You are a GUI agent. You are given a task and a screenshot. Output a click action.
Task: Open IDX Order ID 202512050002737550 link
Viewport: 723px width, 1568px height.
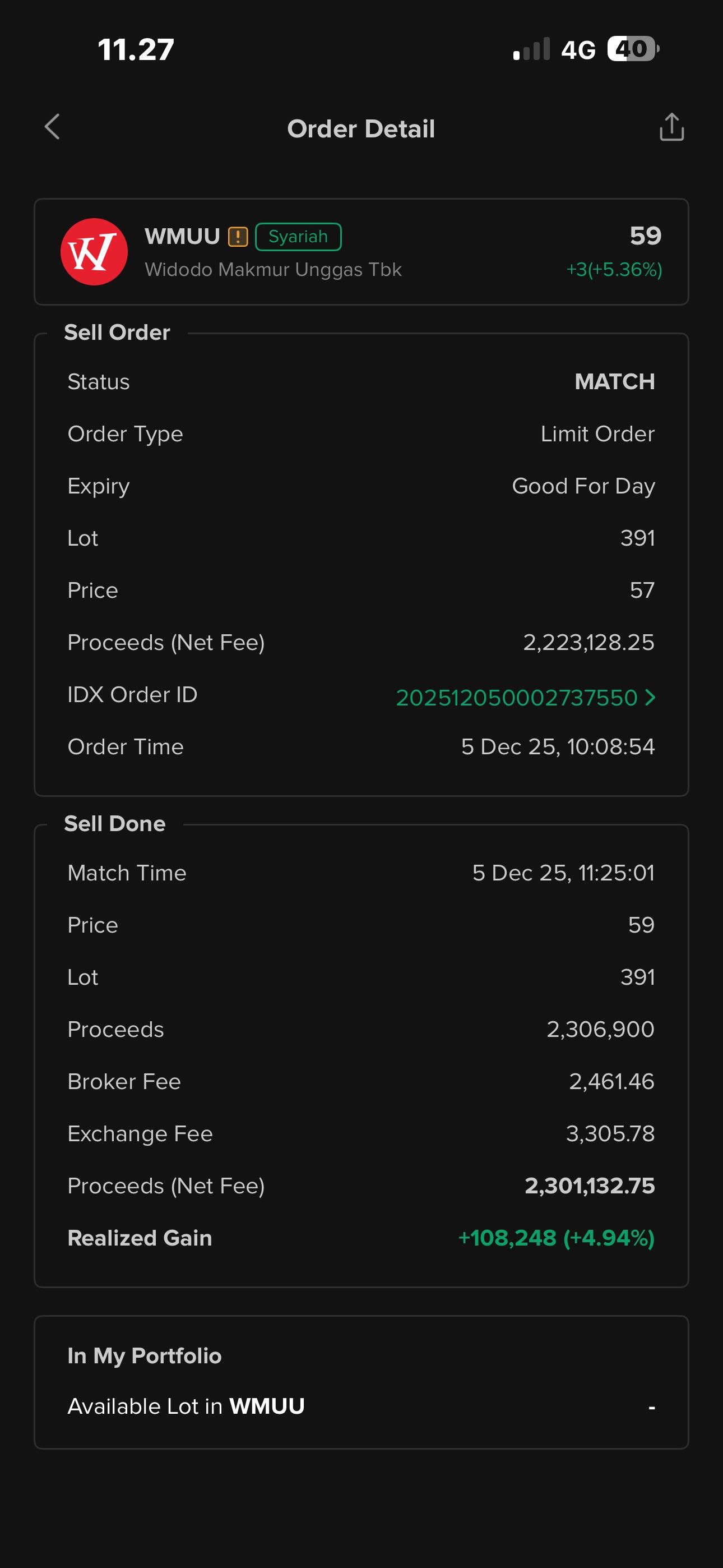point(516,698)
